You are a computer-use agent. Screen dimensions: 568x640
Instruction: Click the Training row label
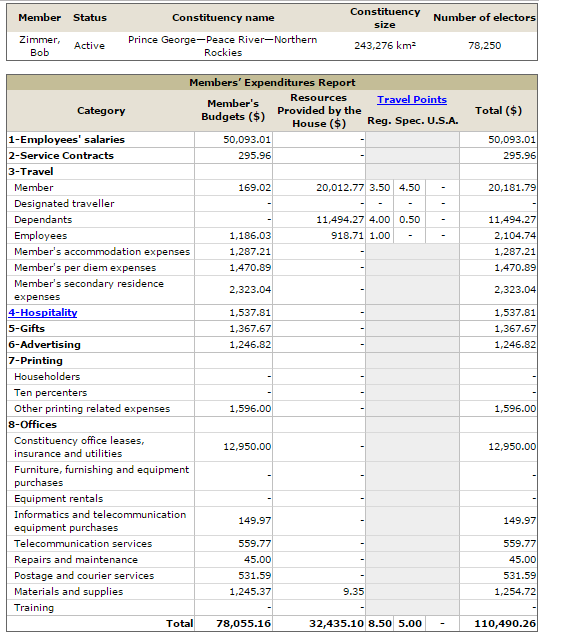pyautogui.click(x=34, y=608)
